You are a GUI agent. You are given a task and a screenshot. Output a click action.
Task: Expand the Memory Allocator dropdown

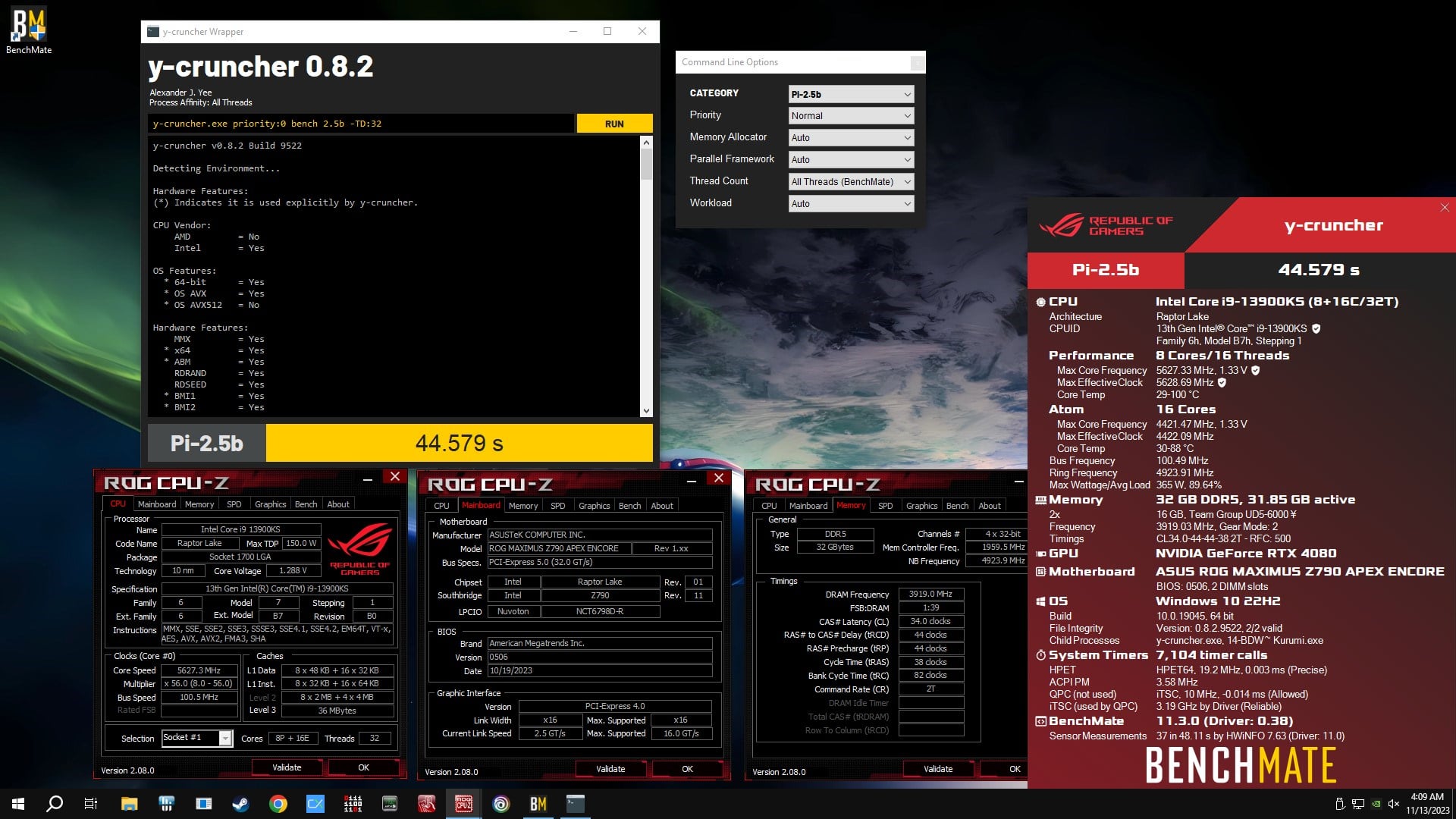[x=851, y=138]
